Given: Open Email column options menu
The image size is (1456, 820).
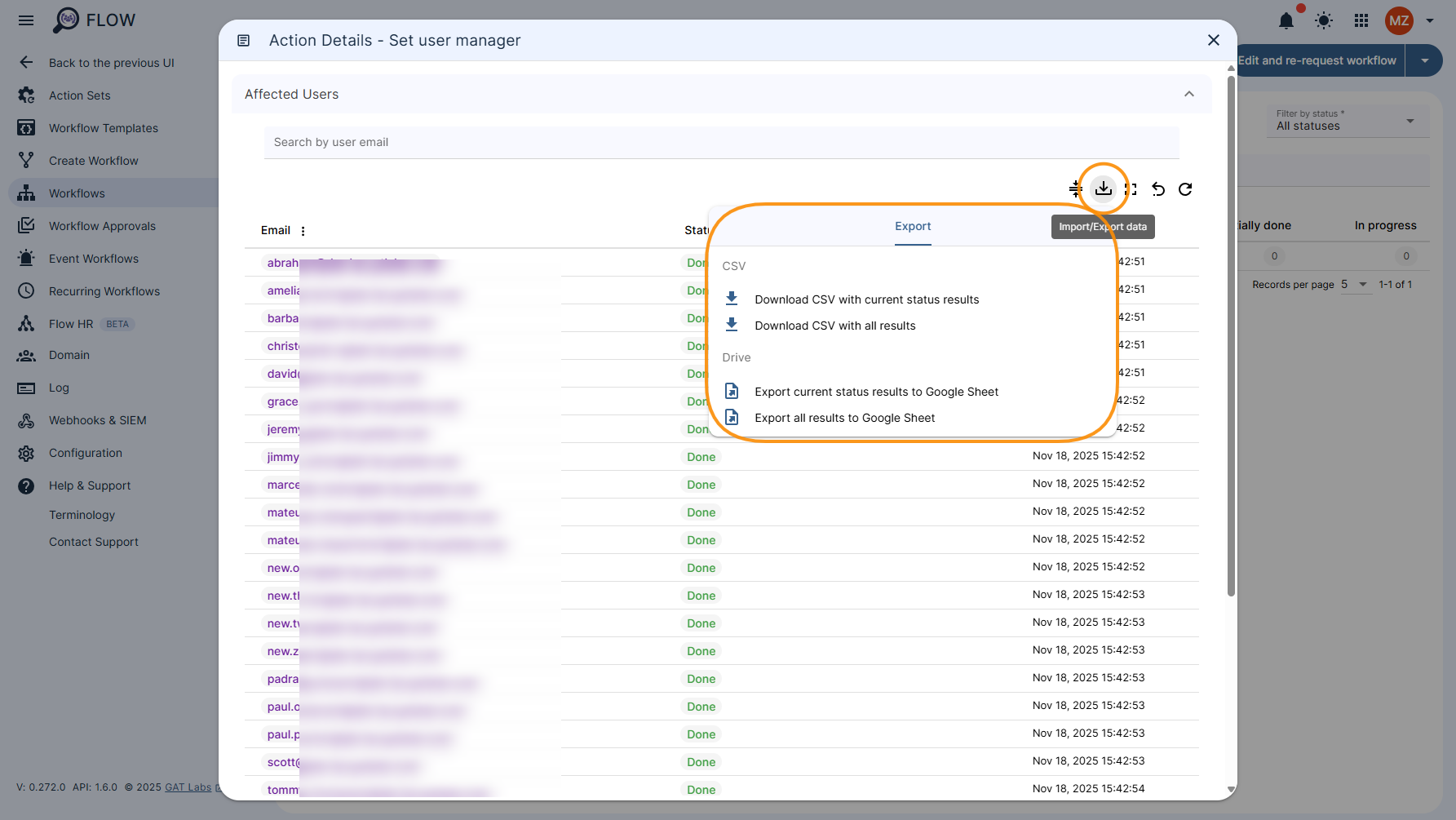Looking at the screenshot, I should [x=303, y=230].
